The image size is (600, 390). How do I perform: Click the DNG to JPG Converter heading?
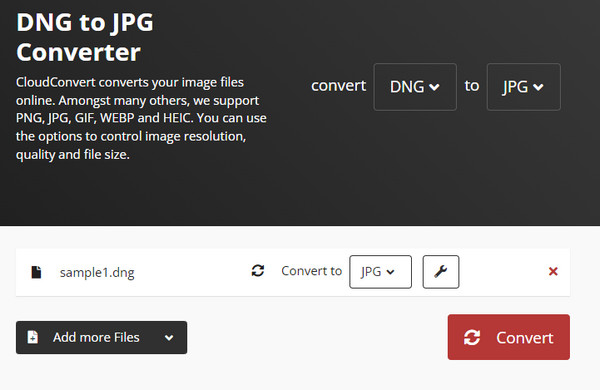point(85,37)
